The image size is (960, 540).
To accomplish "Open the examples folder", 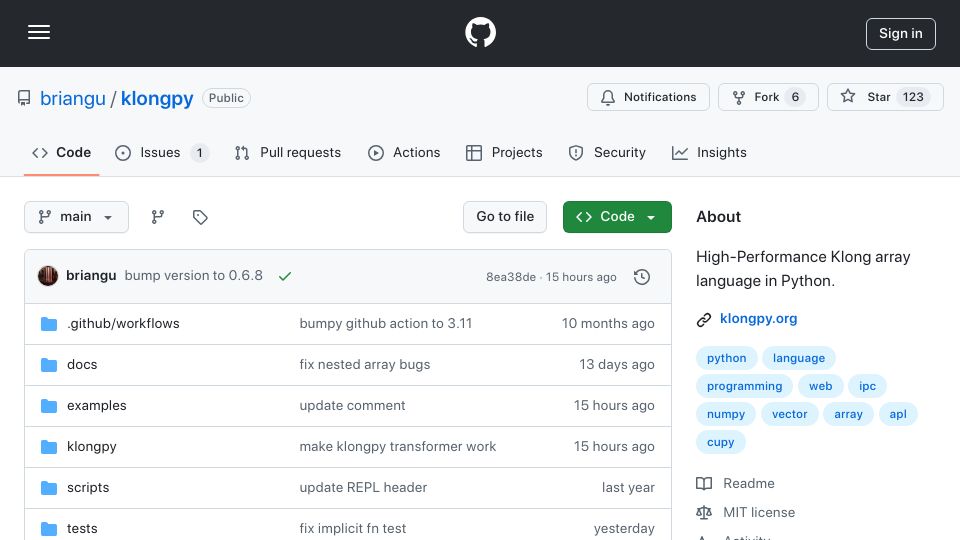I will 97,405.
